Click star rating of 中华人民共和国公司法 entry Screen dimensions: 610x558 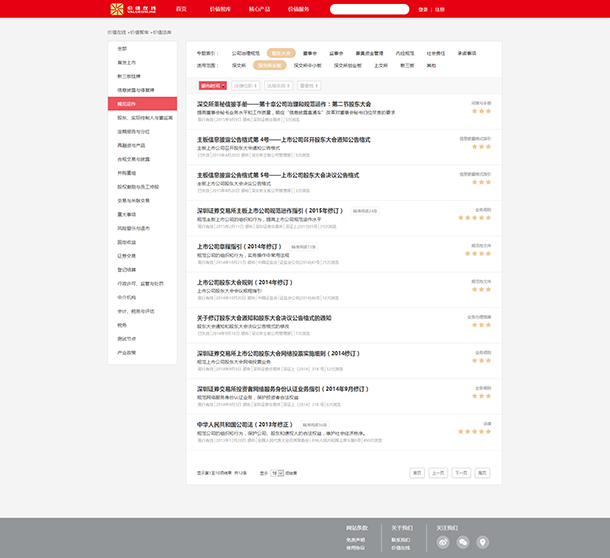pyautogui.click(x=474, y=432)
